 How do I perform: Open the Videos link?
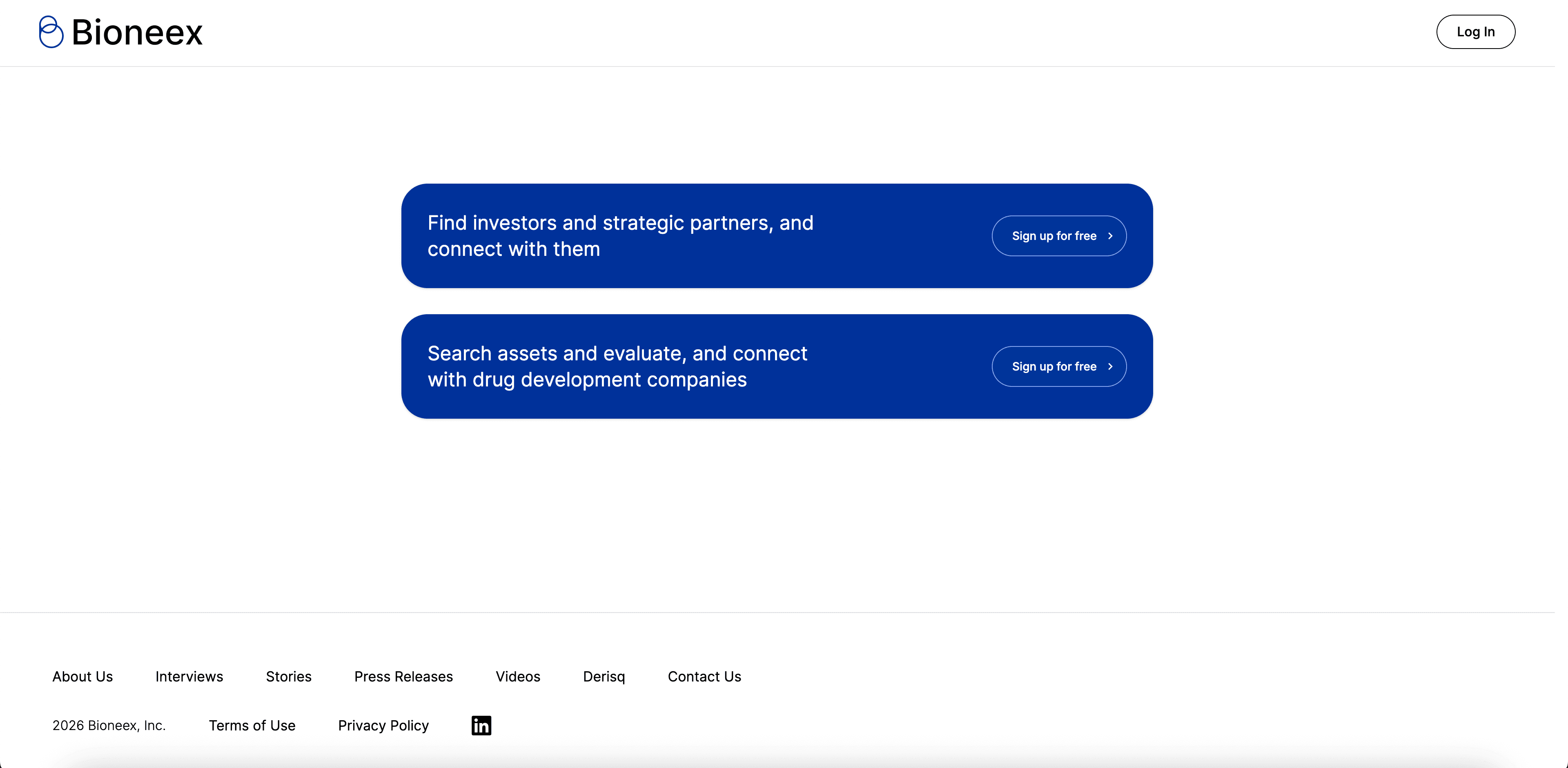tap(518, 676)
